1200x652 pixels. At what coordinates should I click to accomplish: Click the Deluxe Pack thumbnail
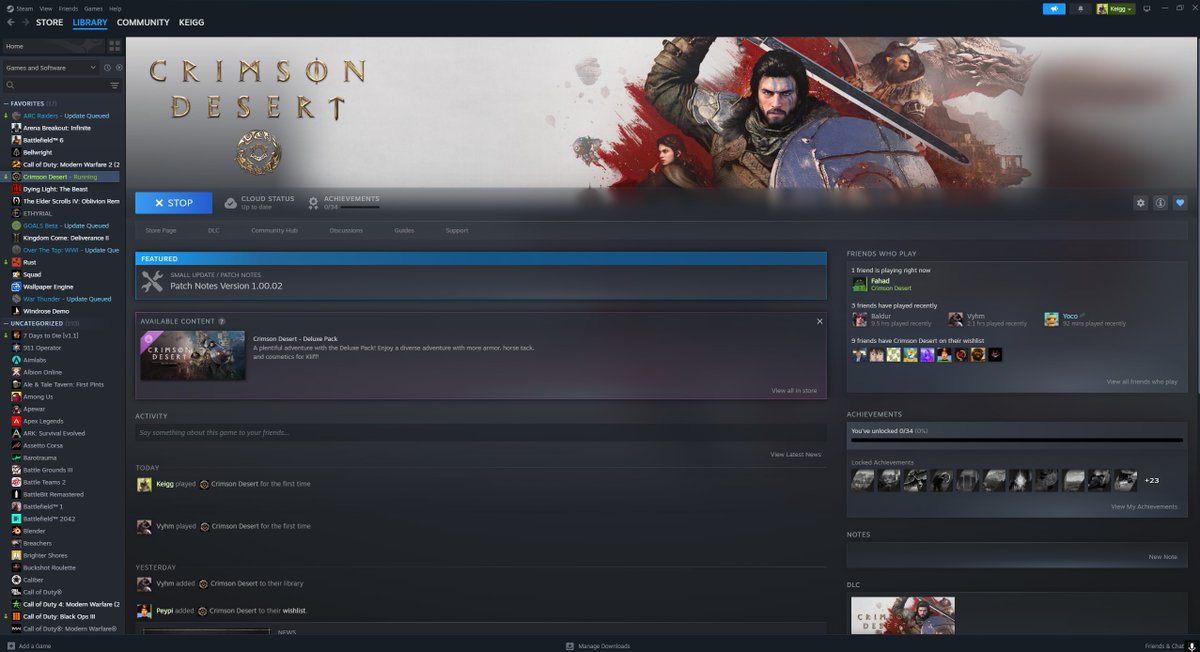pyautogui.click(x=192, y=356)
